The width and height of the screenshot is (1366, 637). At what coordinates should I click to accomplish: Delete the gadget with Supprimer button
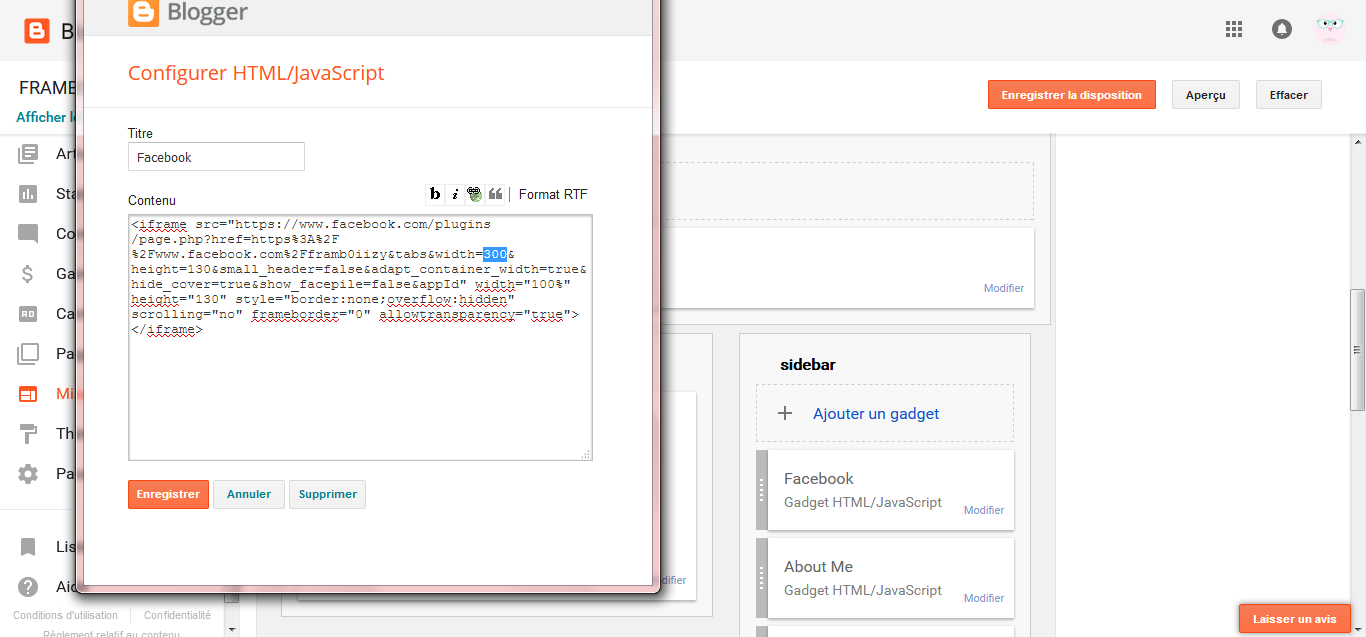click(327, 494)
